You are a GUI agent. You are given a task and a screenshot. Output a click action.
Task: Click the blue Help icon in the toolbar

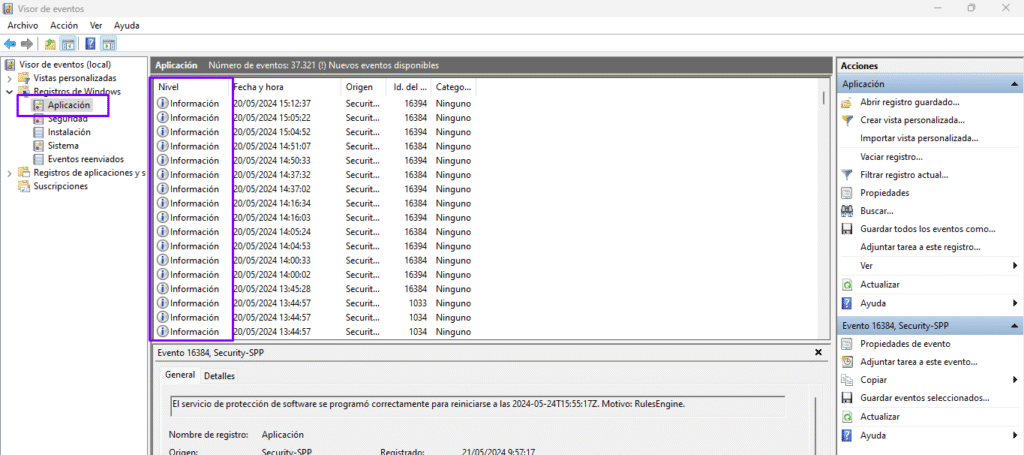(x=90, y=44)
